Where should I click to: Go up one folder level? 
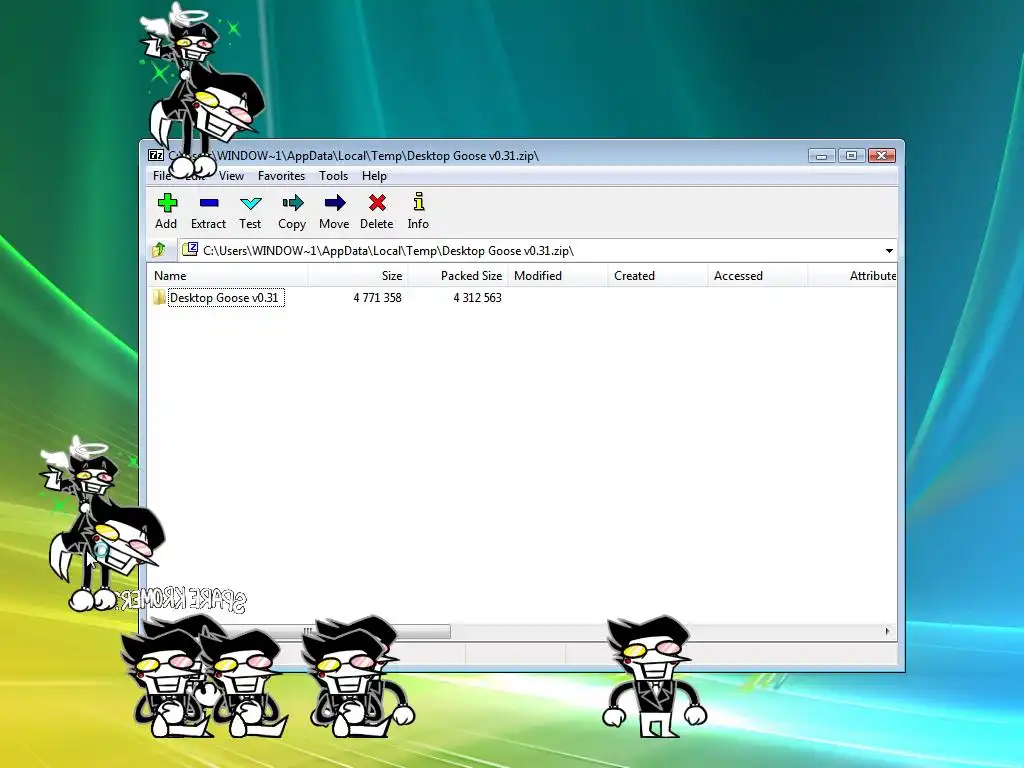[x=159, y=249]
